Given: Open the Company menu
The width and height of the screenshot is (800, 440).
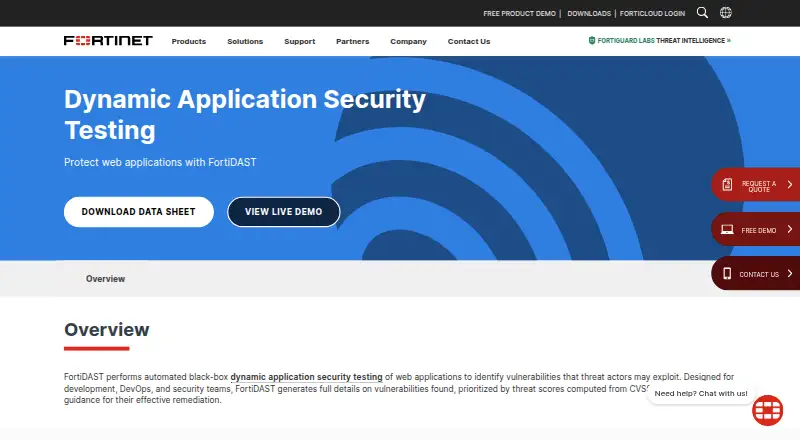Looking at the screenshot, I should point(408,41).
